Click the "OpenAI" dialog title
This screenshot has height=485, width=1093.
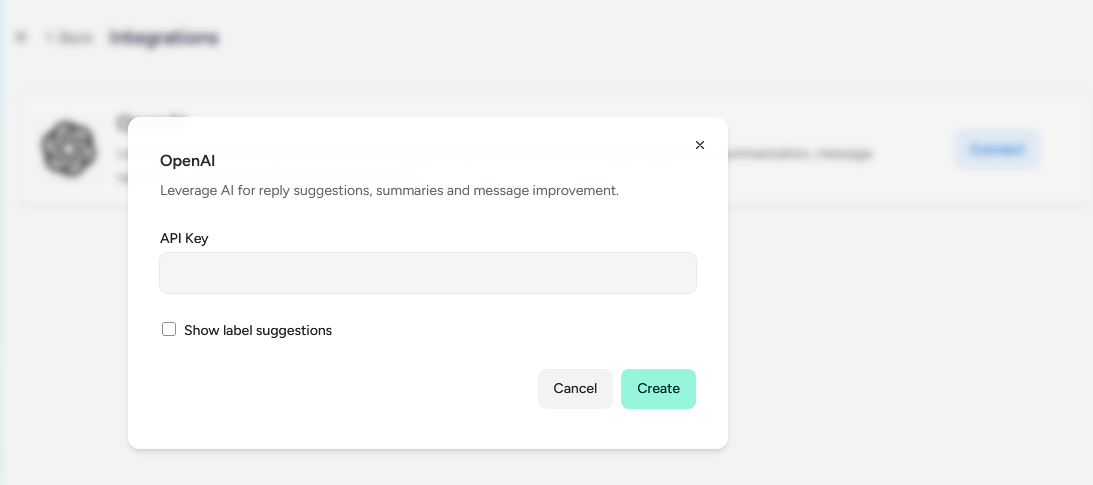coord(188,161)
